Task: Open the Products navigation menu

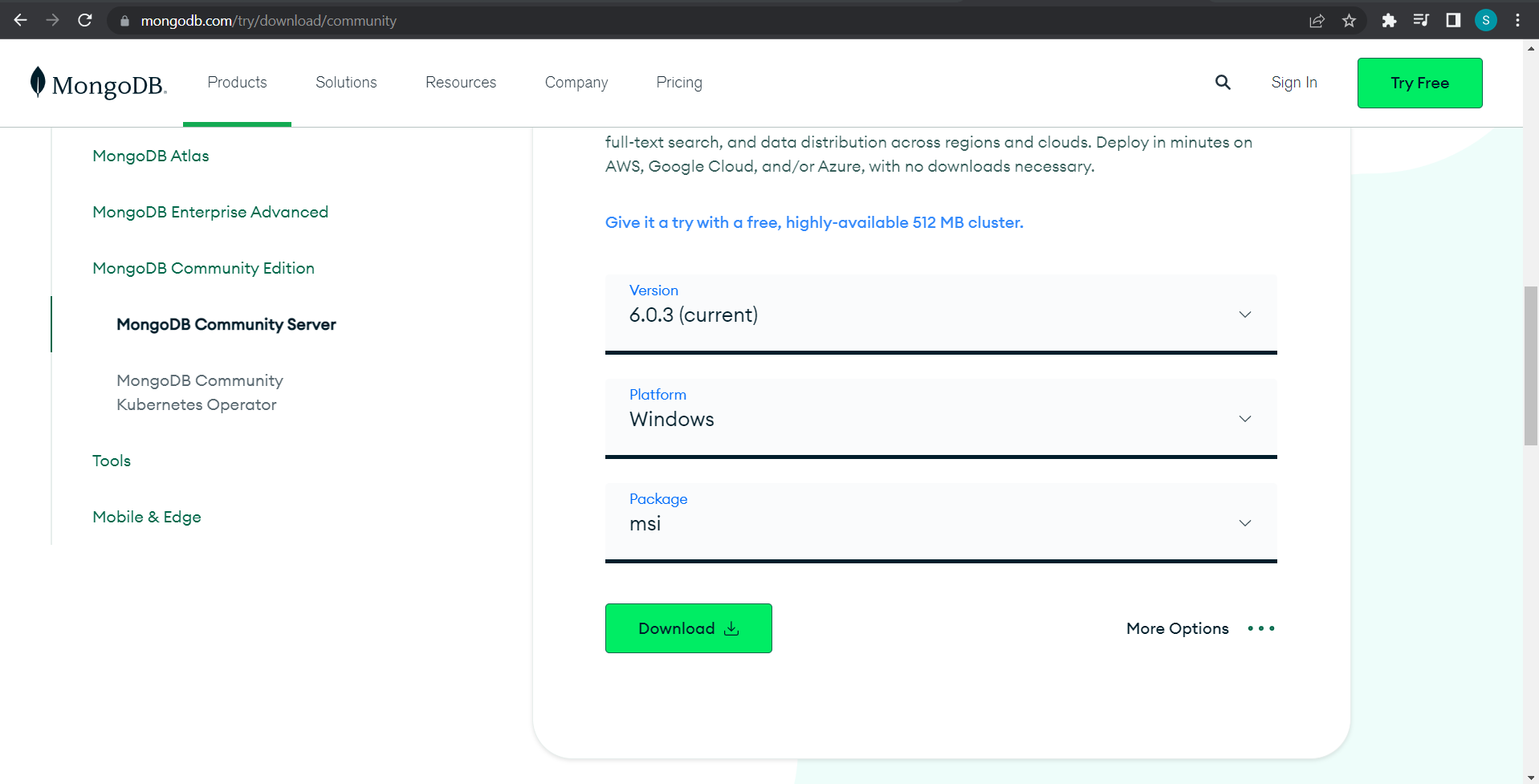Action: (237, 82)
